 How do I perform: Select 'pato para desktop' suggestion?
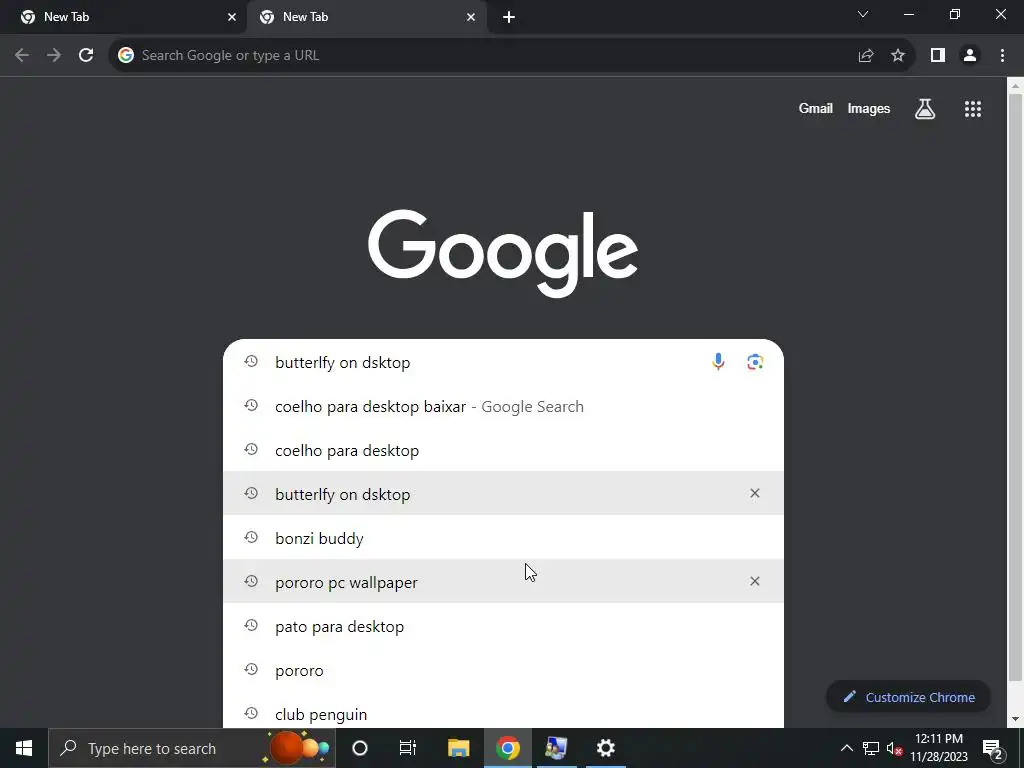[504, 626]
